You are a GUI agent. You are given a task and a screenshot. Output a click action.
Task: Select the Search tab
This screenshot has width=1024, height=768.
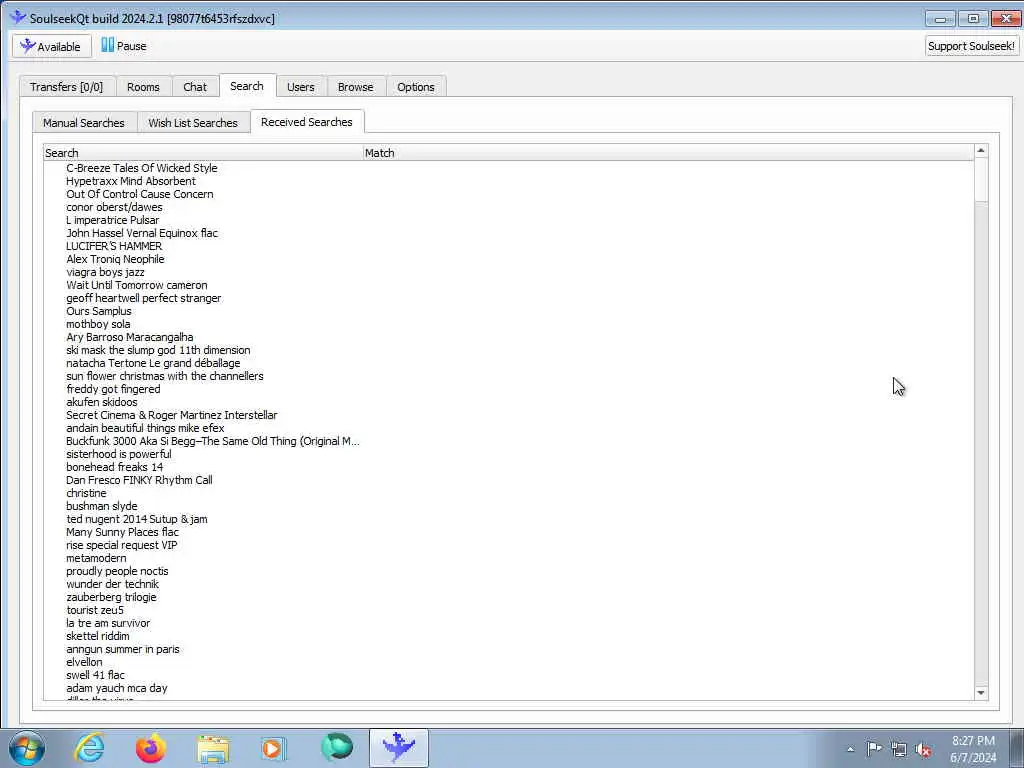coord(247,86)
